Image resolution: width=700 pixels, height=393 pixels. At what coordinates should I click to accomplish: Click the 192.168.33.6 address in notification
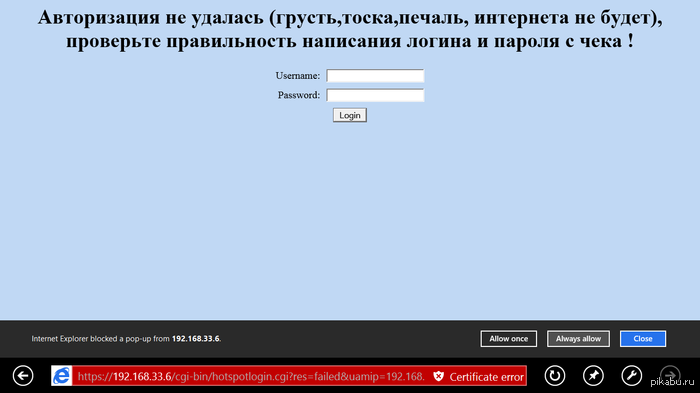point(196,339)
